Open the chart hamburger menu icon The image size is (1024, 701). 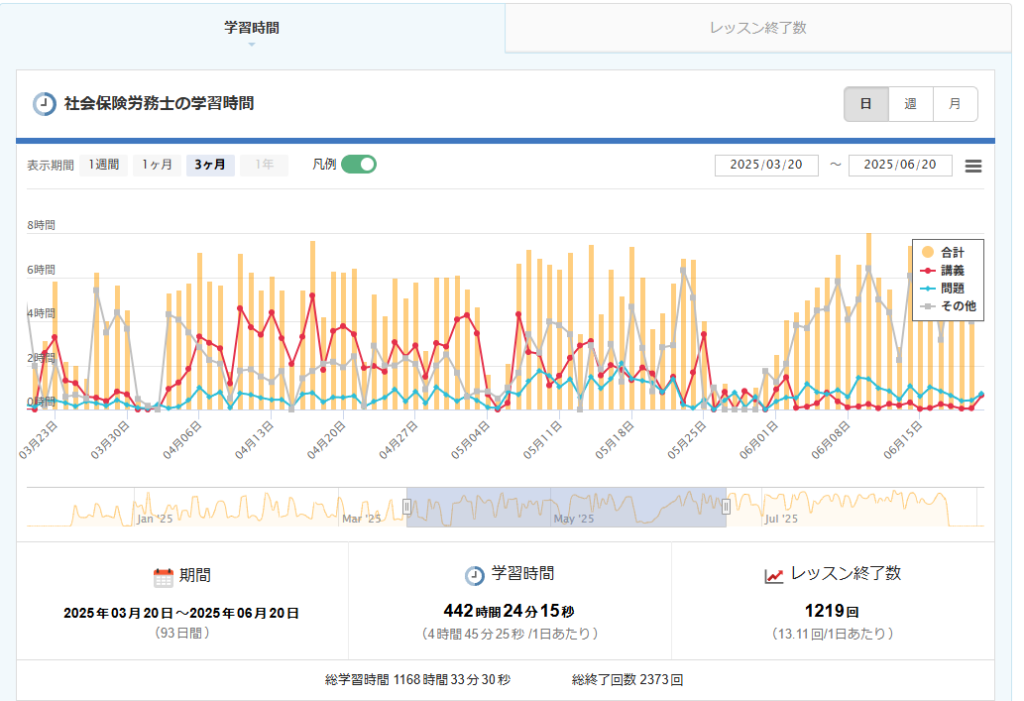pyautogui.click(x=973, y=166)
